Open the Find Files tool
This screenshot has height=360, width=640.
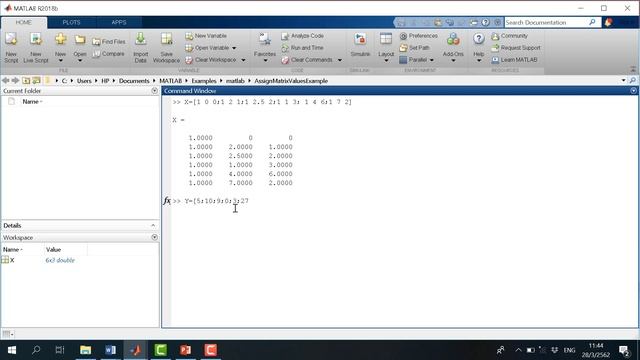(x=109, y=42)
